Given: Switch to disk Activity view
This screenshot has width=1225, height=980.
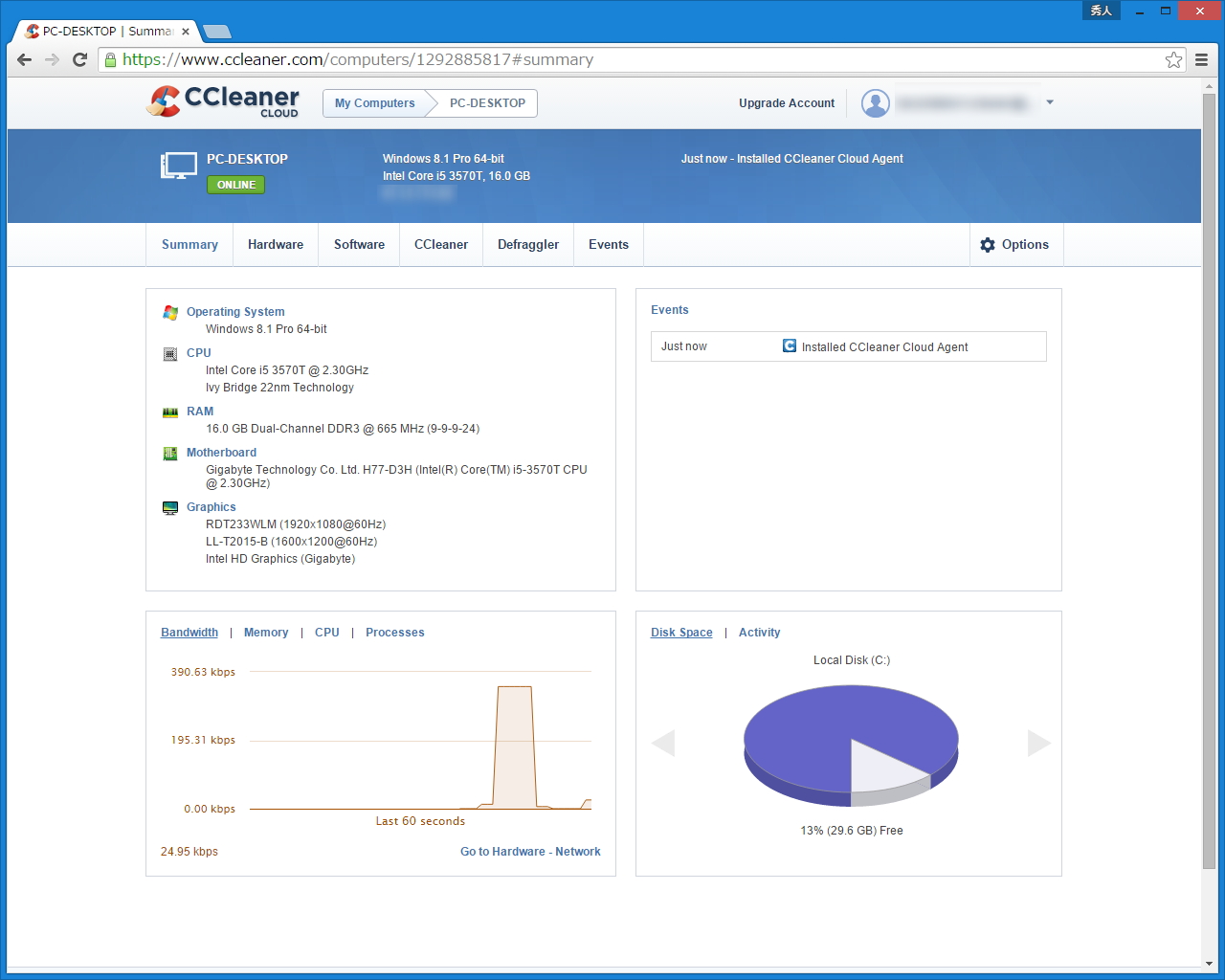Looking at the screenshot, I should 760,633.
